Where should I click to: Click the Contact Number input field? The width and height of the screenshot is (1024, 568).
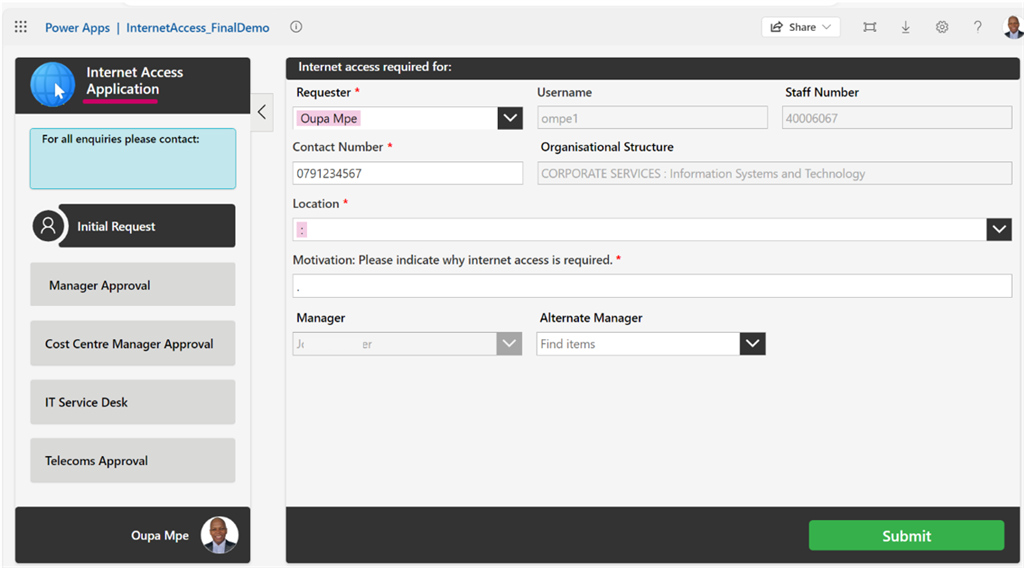click(x=408, y=173)
